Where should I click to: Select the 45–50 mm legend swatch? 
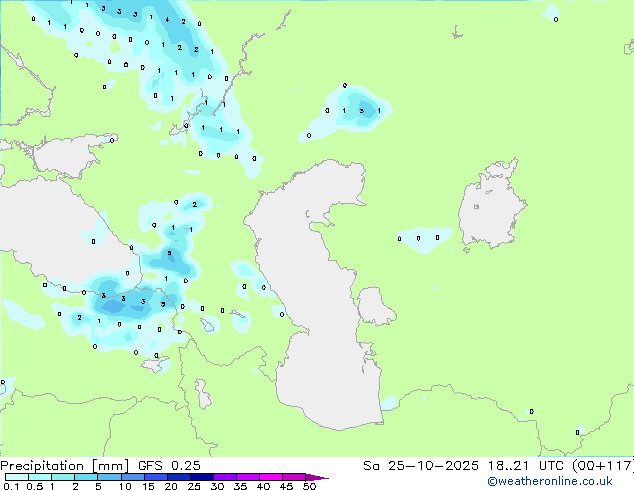click(294, 477)
